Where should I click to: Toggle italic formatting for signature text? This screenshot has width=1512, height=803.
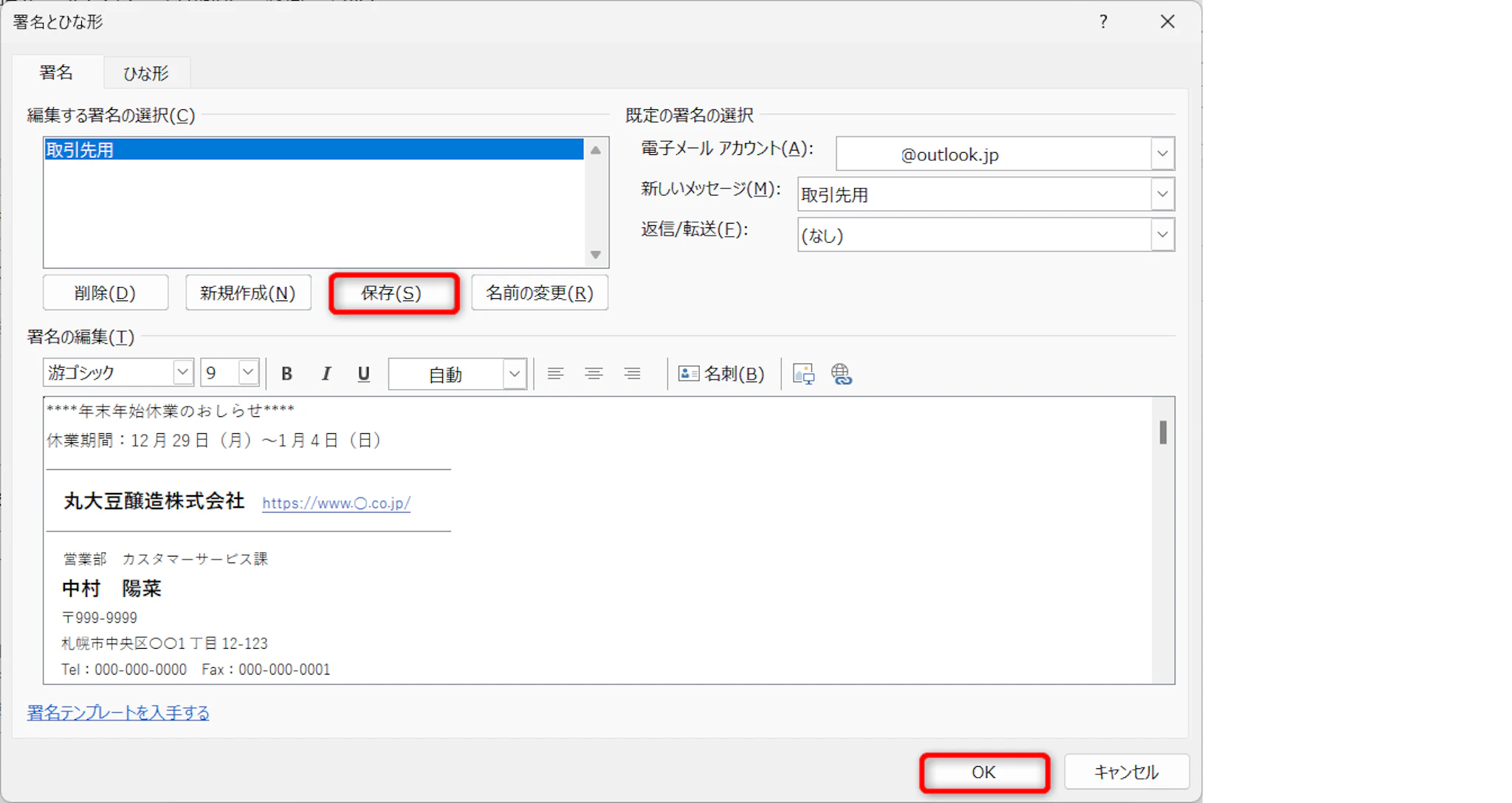coord(326,374)
